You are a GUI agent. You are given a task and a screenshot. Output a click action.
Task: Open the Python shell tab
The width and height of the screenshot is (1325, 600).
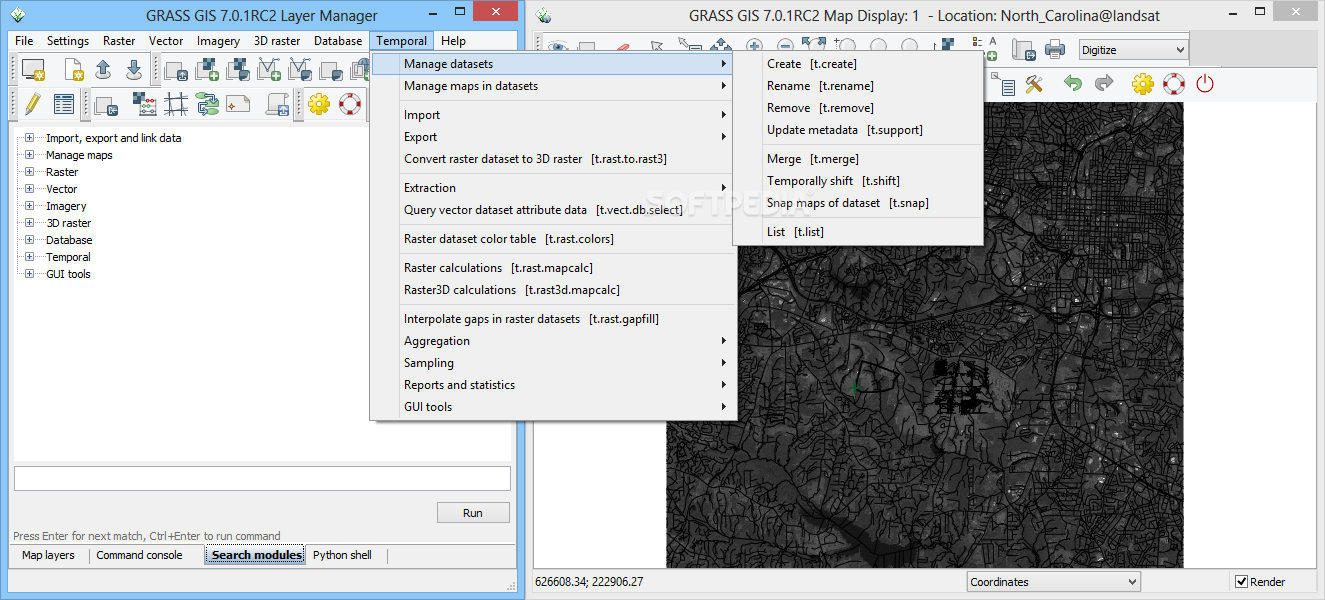coord(342,555)
